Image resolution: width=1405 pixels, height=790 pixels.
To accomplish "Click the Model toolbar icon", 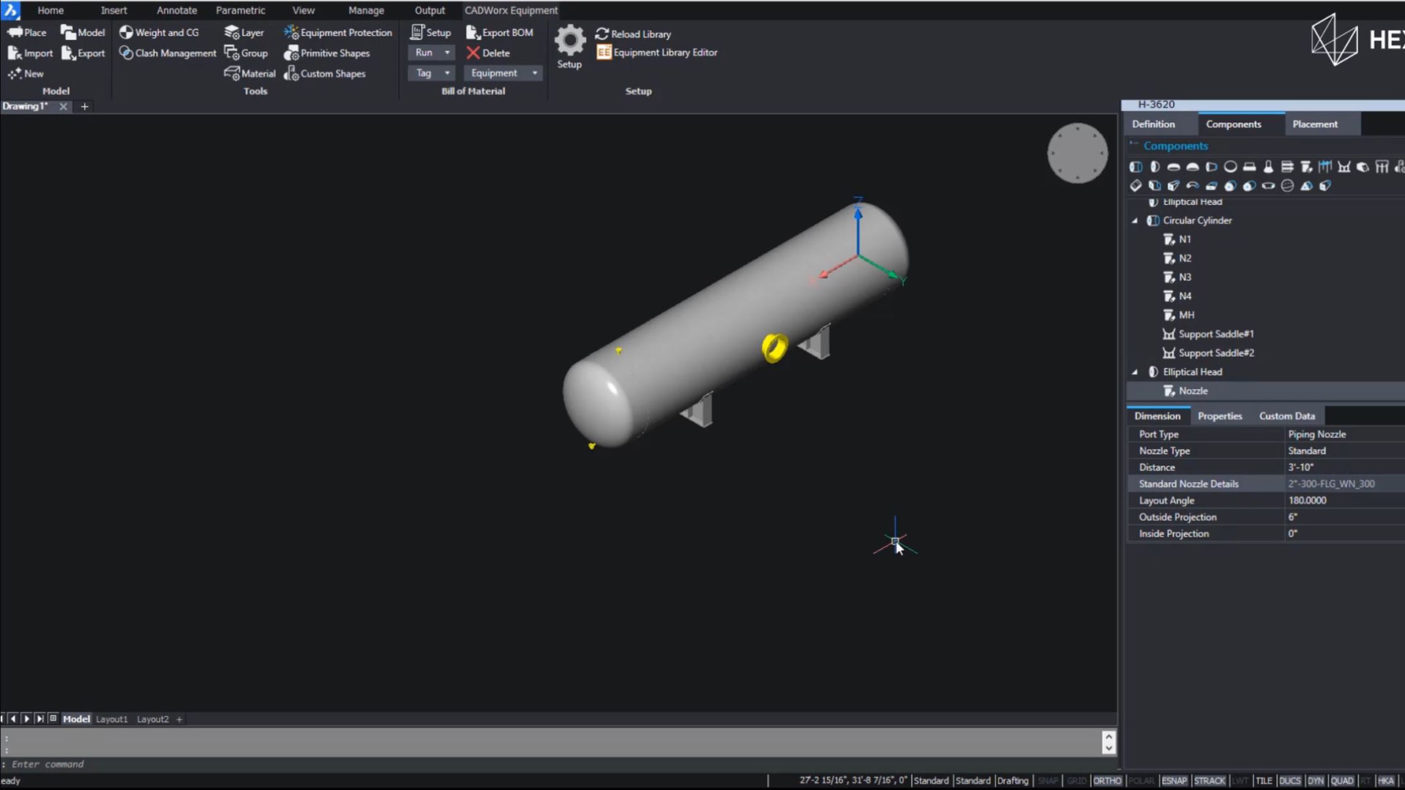I will click(69, 33).
